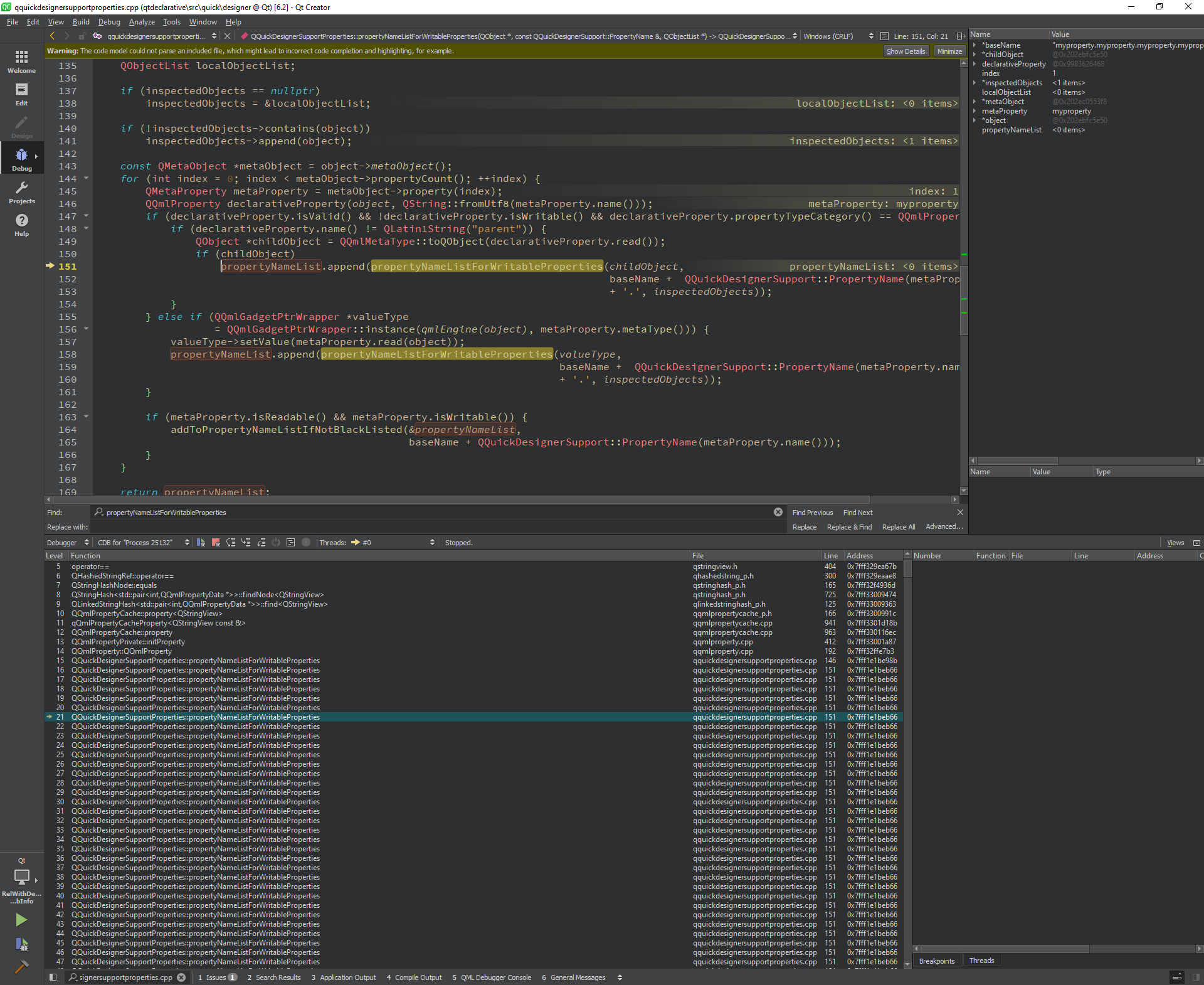Click Replace All in find bar
The image size is (1204, 985).
pyautogui.click(x=898, y=527)
